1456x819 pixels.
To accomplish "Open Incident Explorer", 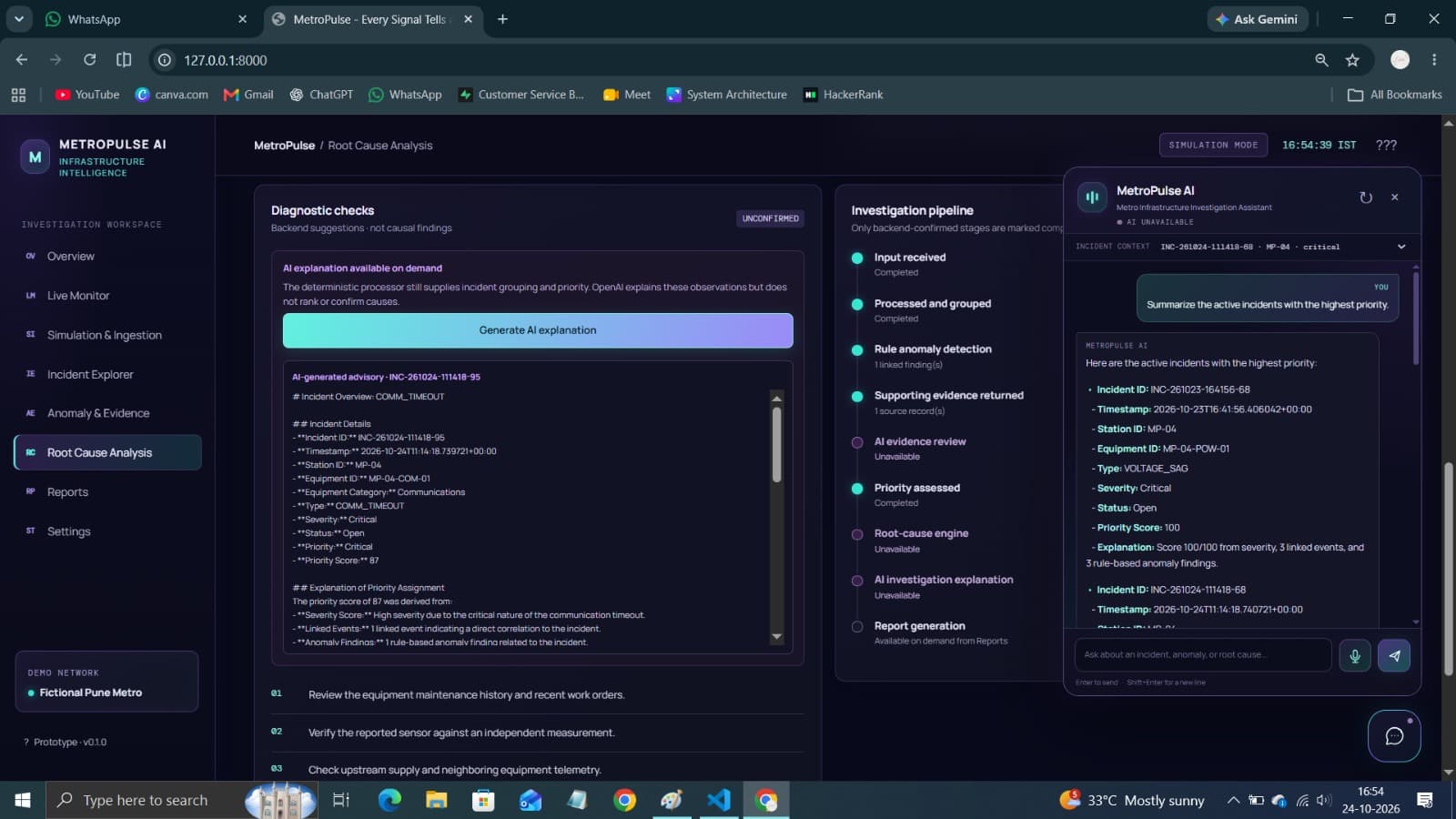I will pyautogui.click(x=107, y=374).
